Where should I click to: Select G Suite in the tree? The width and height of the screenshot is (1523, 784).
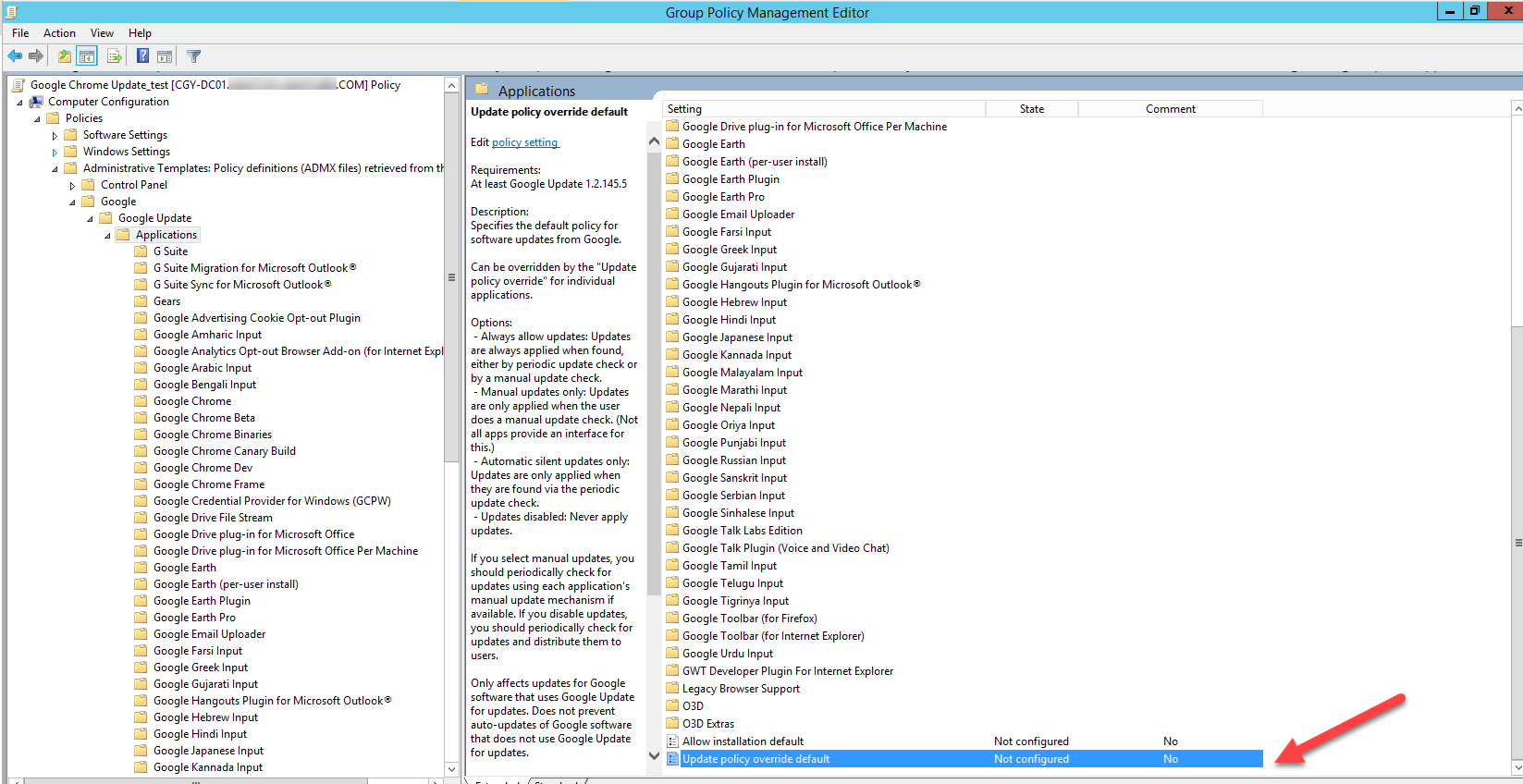170,251
